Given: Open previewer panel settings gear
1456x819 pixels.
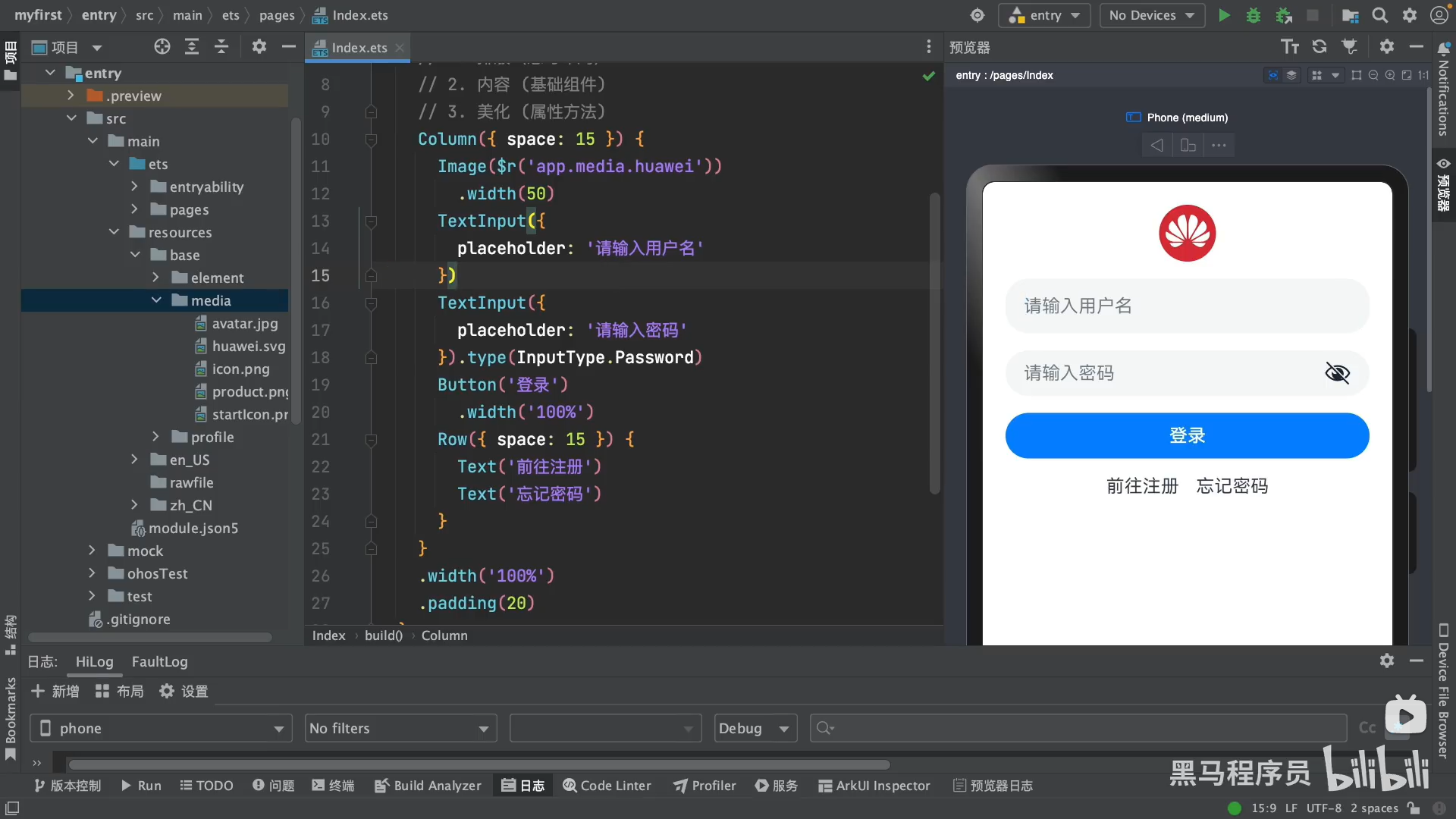Looking at the screenshot, I should coord(1387,47).
